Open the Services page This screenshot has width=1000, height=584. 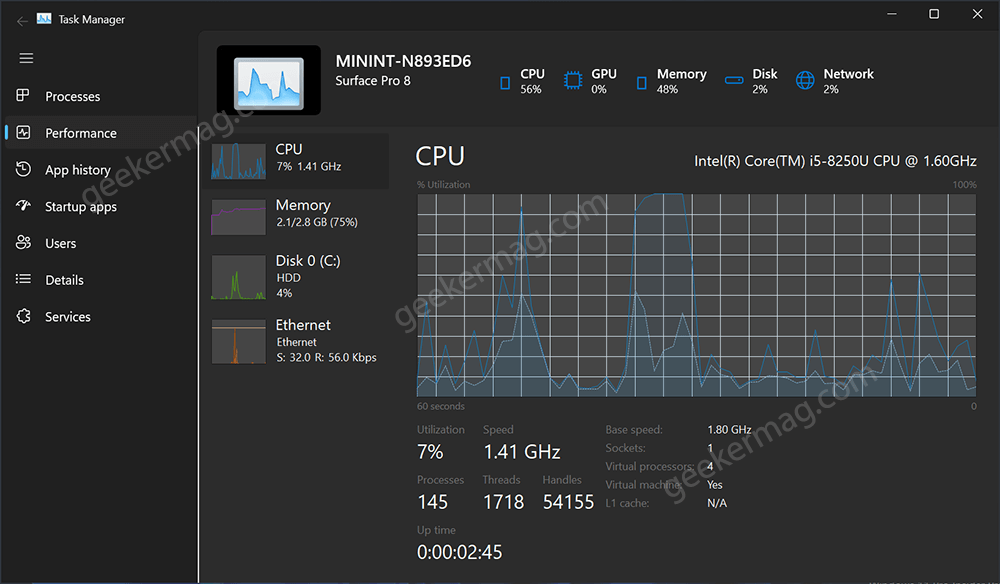pyautogui.click(x=101, y=316)
